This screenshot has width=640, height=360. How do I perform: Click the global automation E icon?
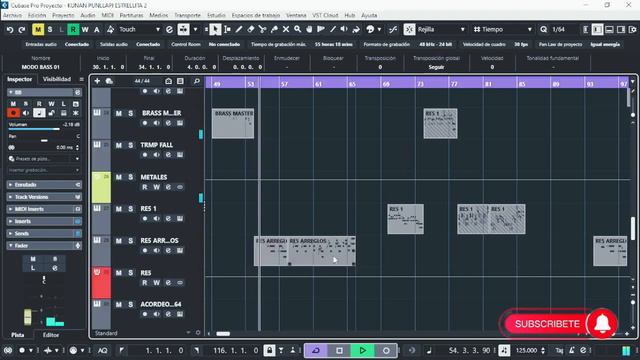(x=169, y=29)
